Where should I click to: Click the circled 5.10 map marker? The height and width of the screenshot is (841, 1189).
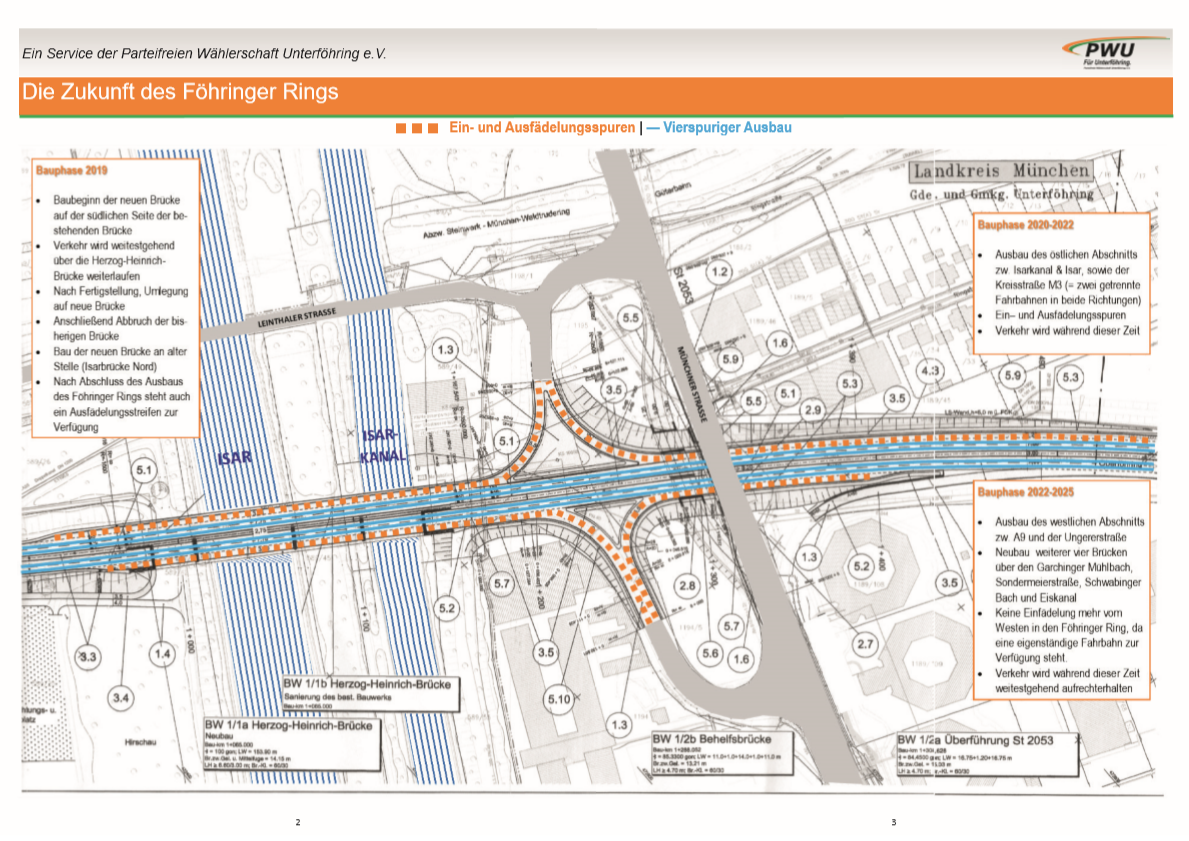[x=559, y=699]
